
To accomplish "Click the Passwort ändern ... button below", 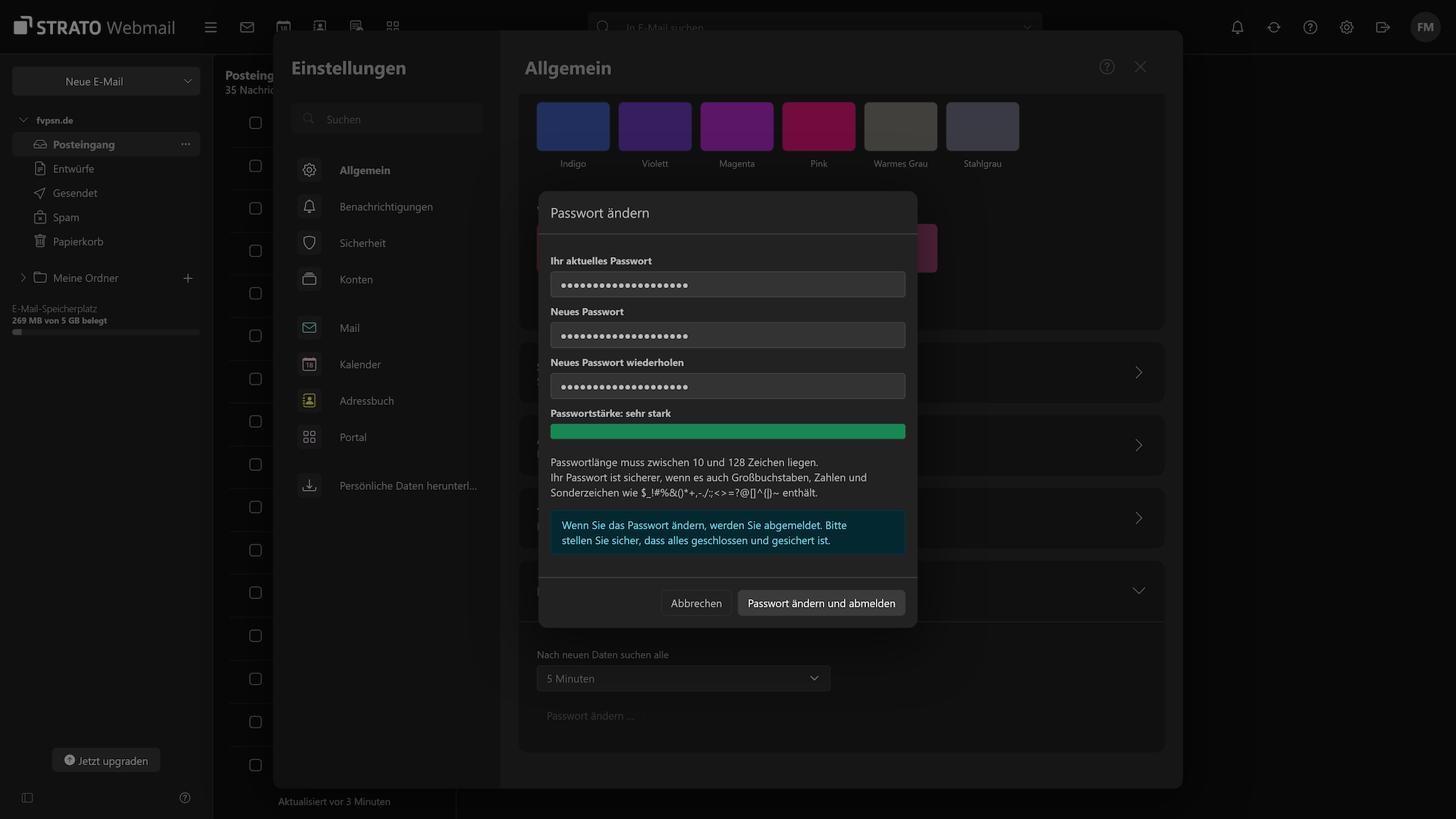I will pos(590,716).
